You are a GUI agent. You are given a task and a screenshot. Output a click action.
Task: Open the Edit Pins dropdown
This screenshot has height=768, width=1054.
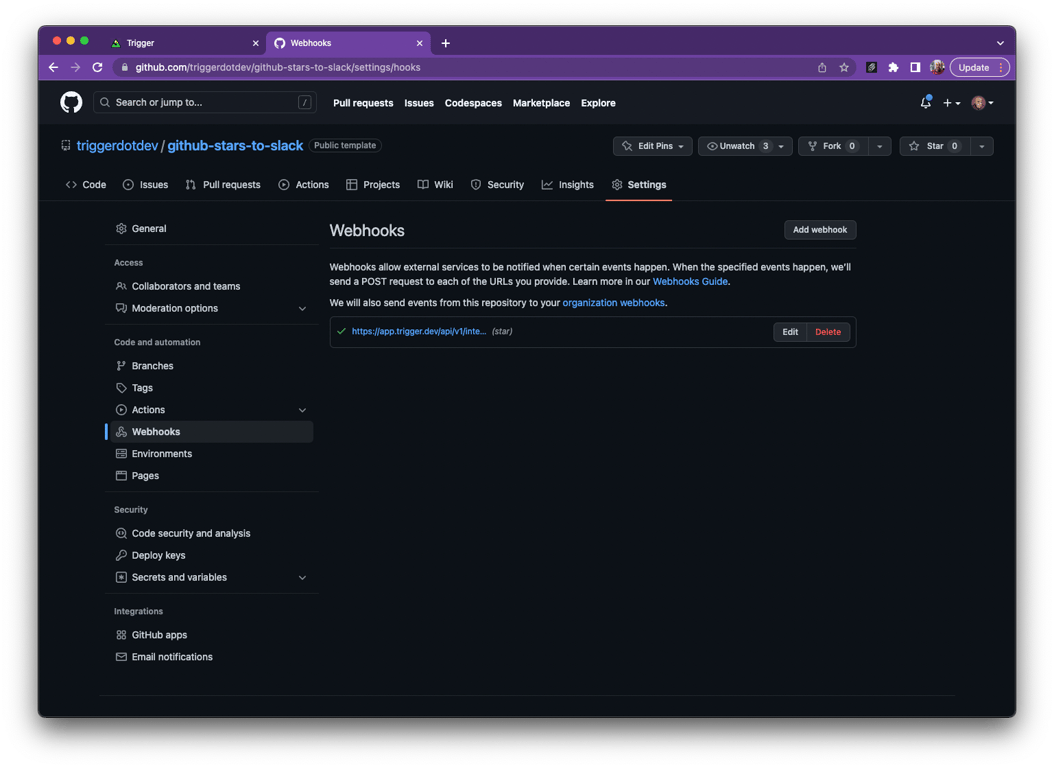click(652, 146)
